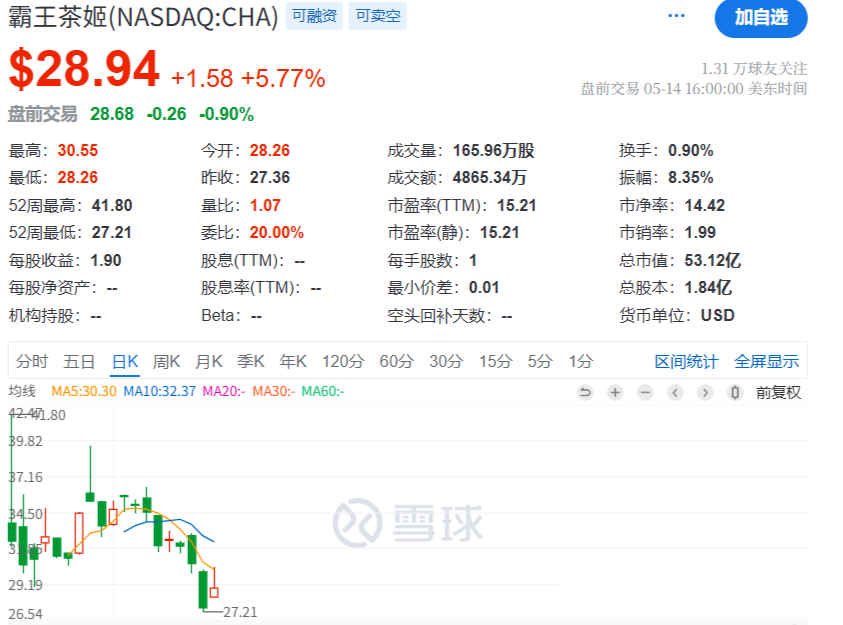Open the three-dot more options menu
This screenshot has width=843, height=625.
pos(676,16)
